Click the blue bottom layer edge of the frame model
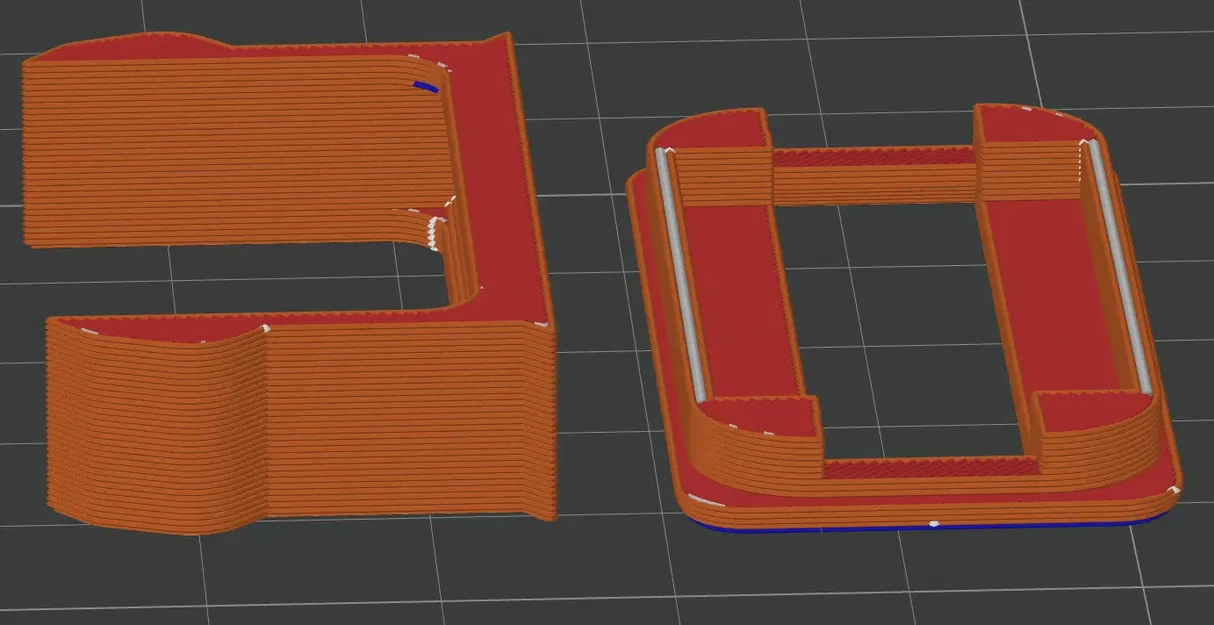 (935, 525)
